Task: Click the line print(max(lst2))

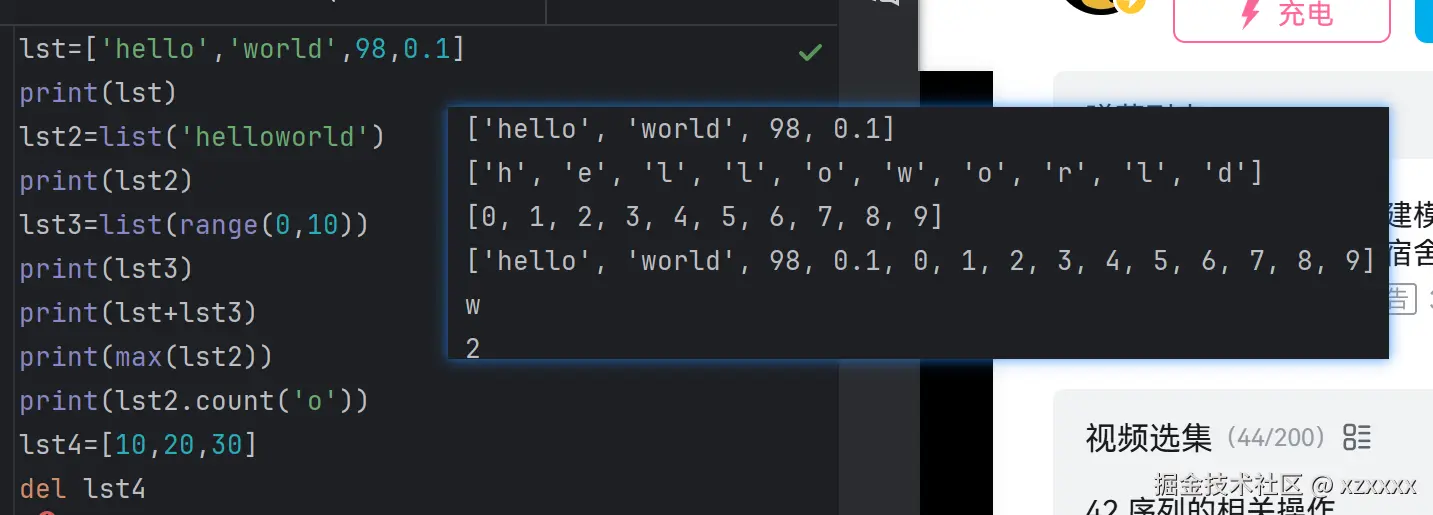Action: tap(146, 356)
